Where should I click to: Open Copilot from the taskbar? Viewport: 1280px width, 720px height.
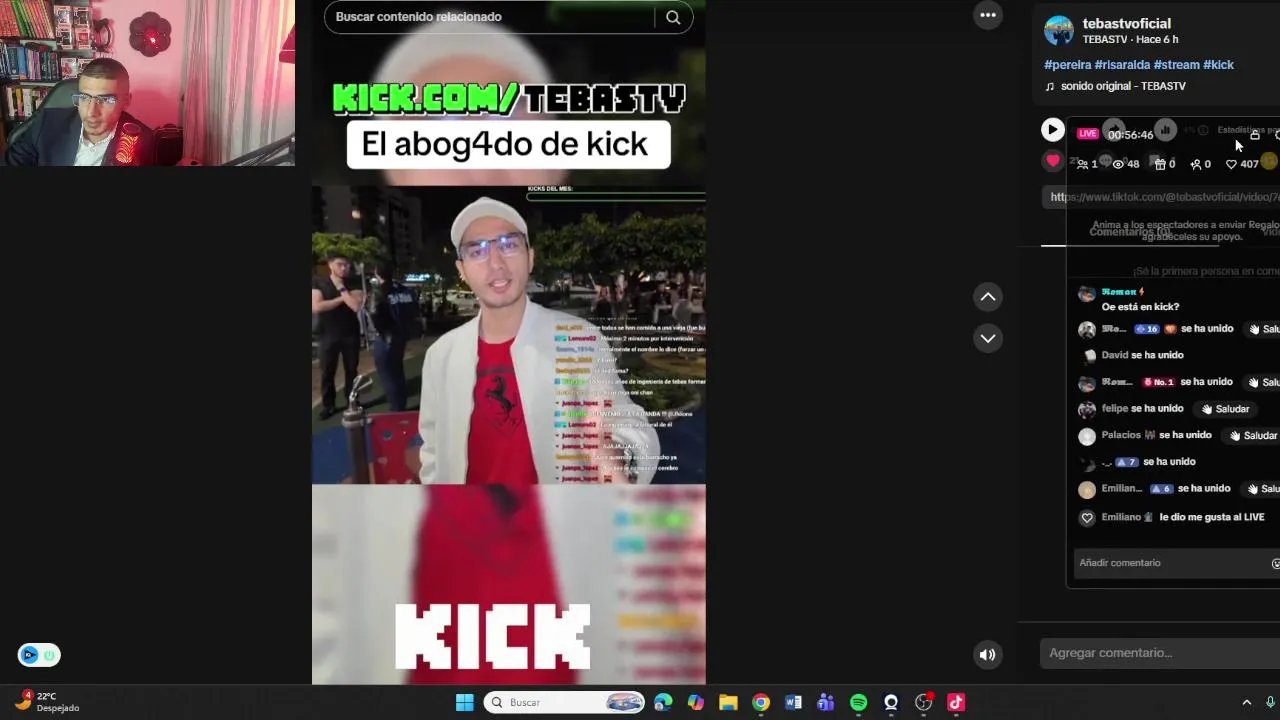pos(696,702)
